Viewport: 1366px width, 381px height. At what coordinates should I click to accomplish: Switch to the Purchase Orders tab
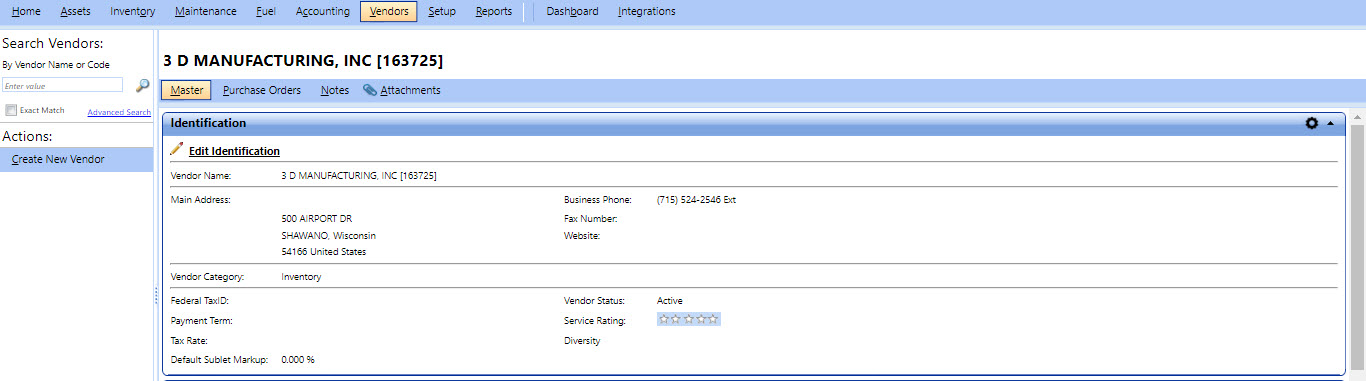[x=262, y=90]
